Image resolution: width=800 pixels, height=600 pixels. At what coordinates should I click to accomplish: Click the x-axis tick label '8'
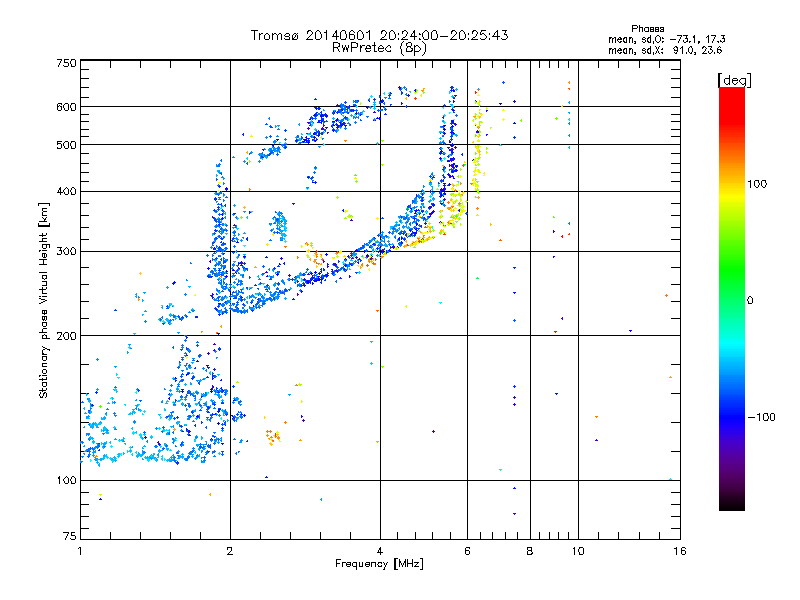click(530, 551)
